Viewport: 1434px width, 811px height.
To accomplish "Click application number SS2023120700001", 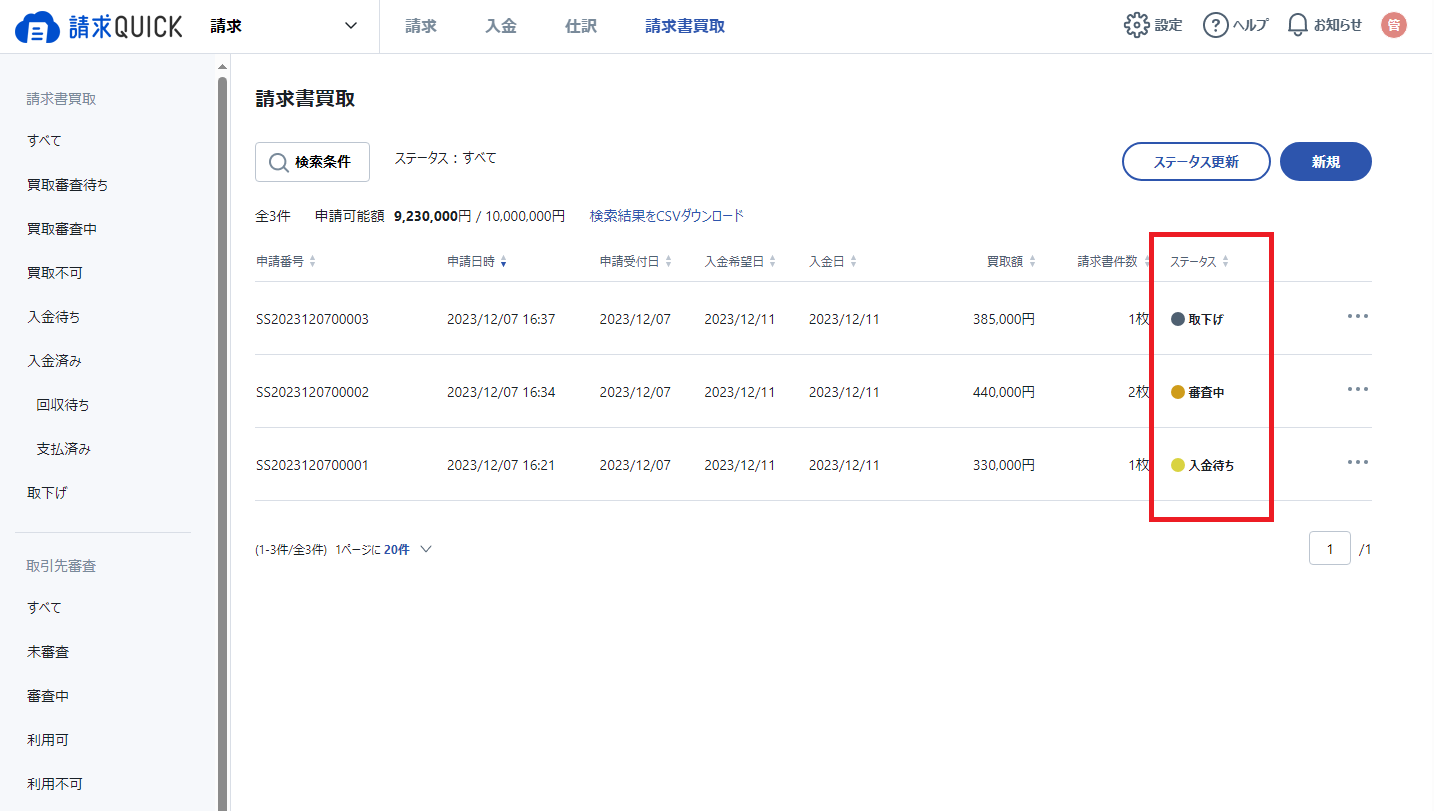I will pos(312,465).
